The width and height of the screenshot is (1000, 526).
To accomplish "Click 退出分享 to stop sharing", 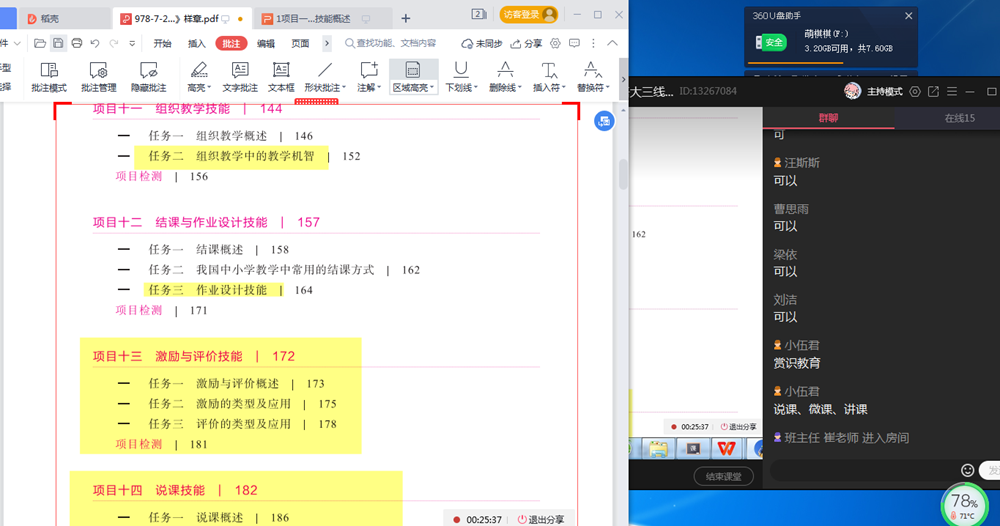I will pyautogui.click(x=540, y=519).
